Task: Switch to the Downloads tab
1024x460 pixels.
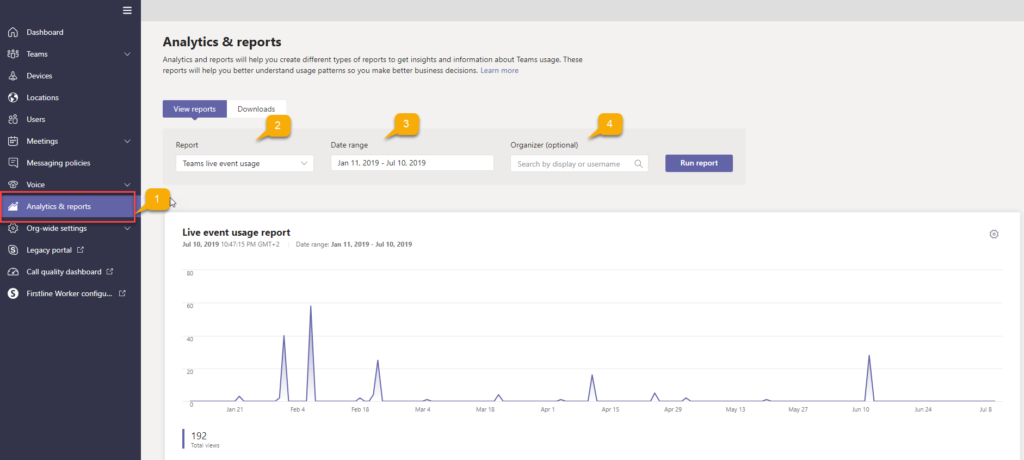Action: click(x=256, y=109)
